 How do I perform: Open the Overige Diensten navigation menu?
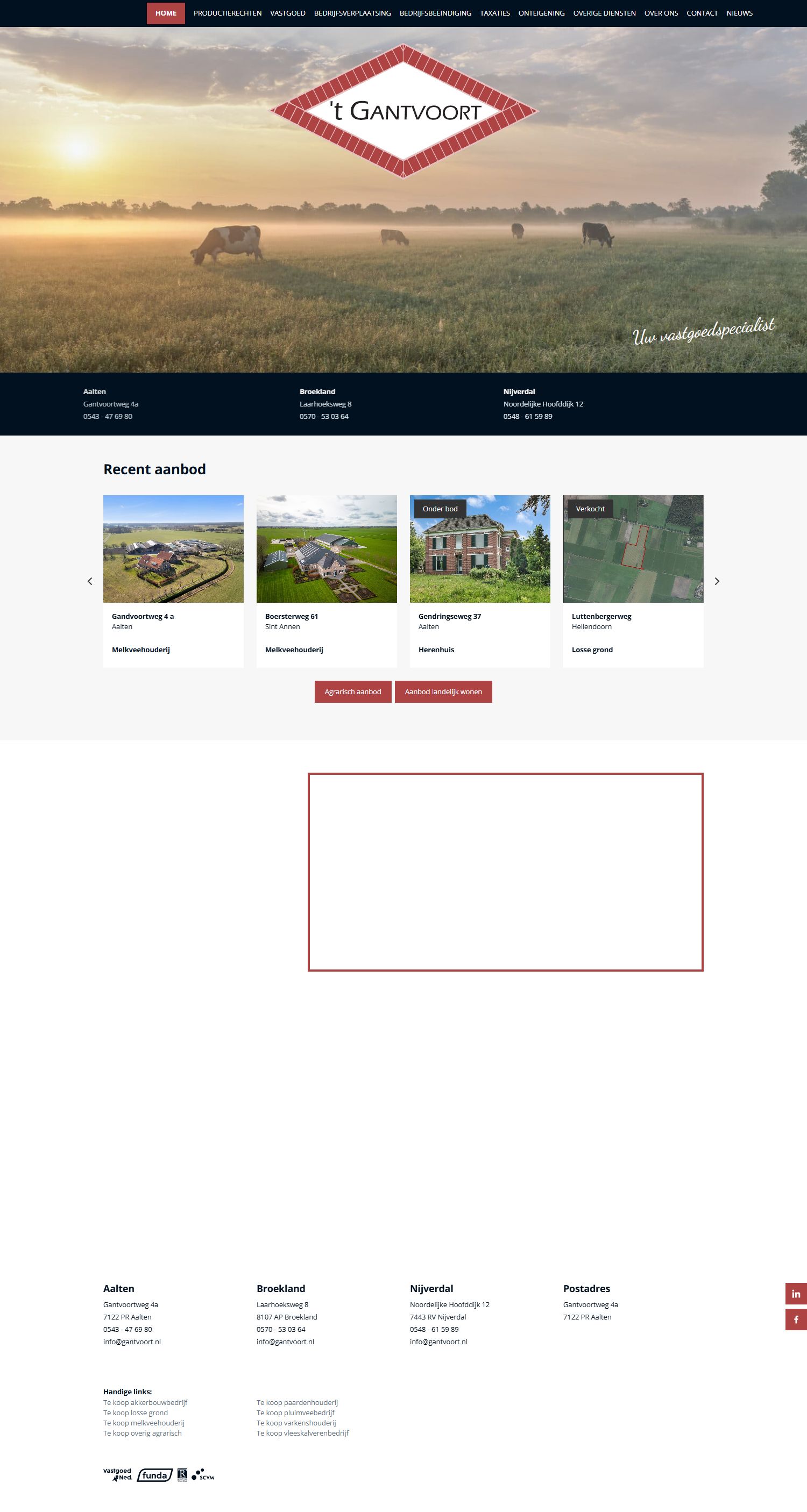604,13
